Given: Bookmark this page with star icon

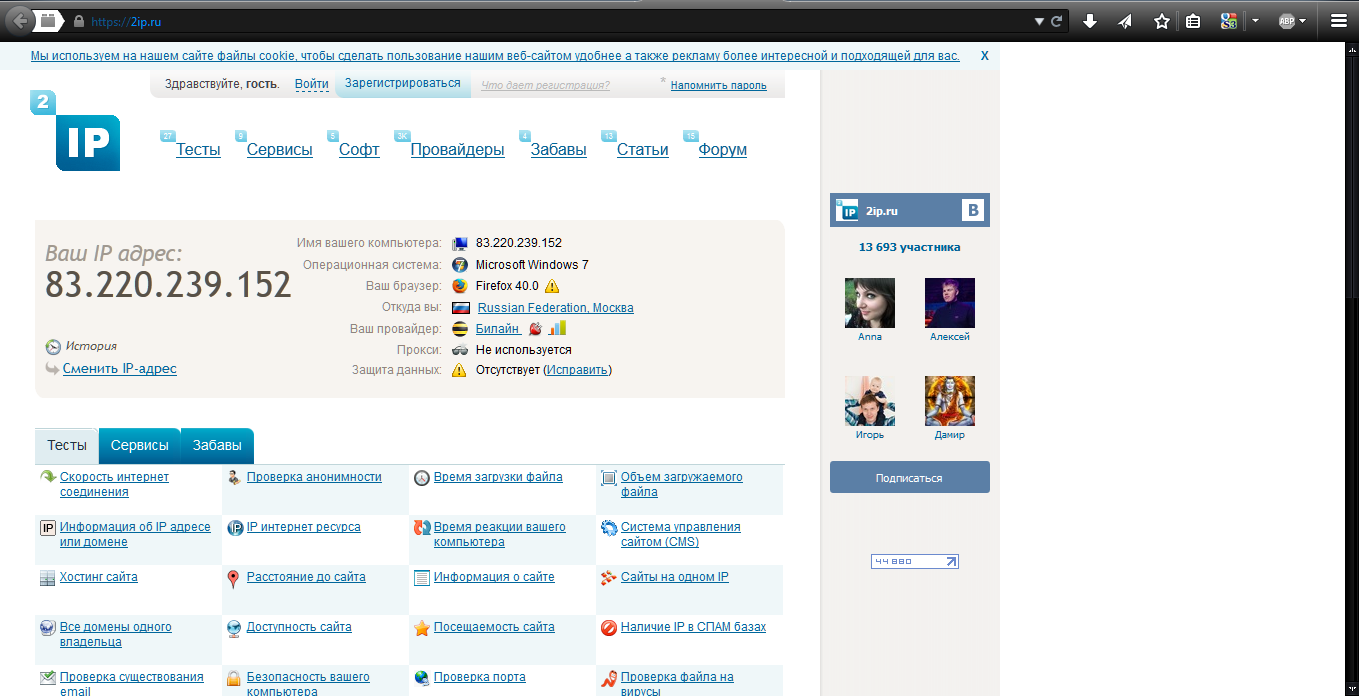Looking at the screenshot, I should click(x=1161, y=21).
